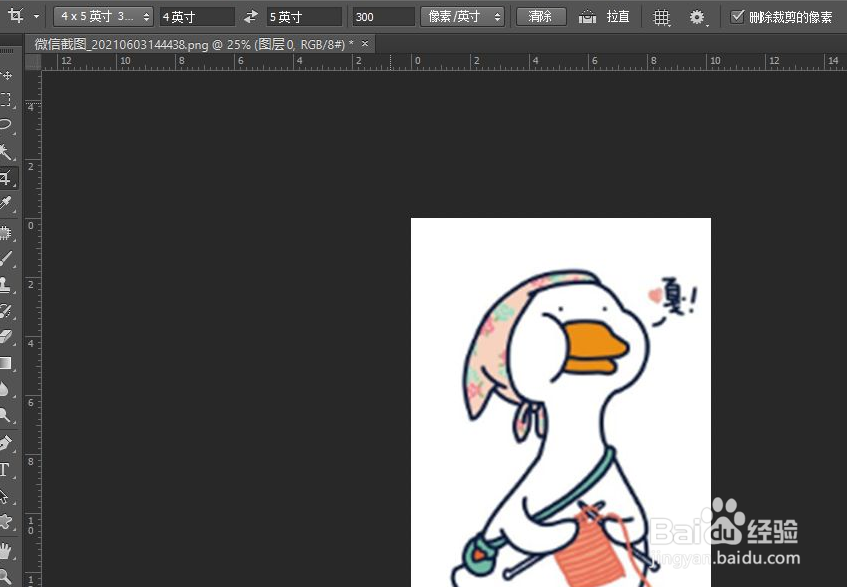Select the Move tool
Image resolution: width=847 pixels, height=587 pixels.
[x=6, y=76]
